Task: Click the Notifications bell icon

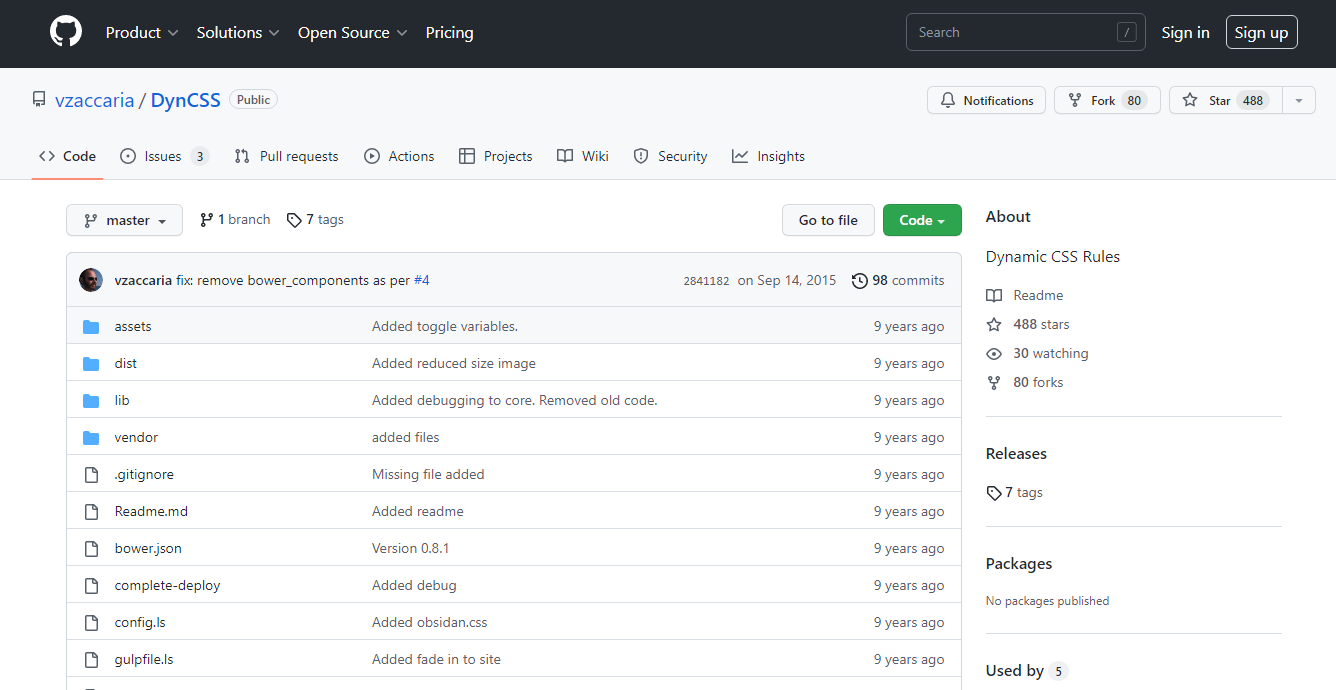Action: point(948,100)
